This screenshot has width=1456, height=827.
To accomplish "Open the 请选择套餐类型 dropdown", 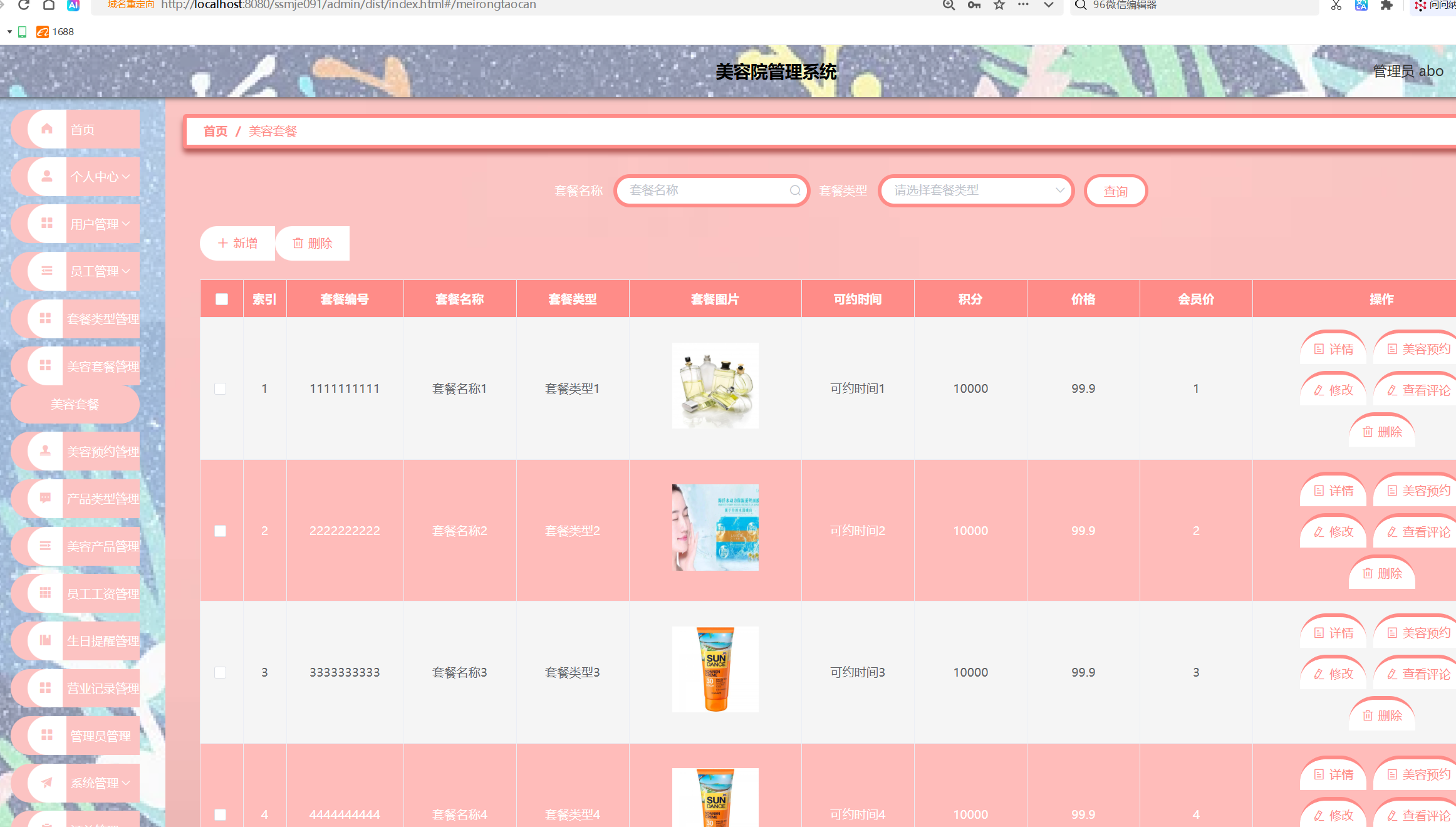I will coord(976,190).
